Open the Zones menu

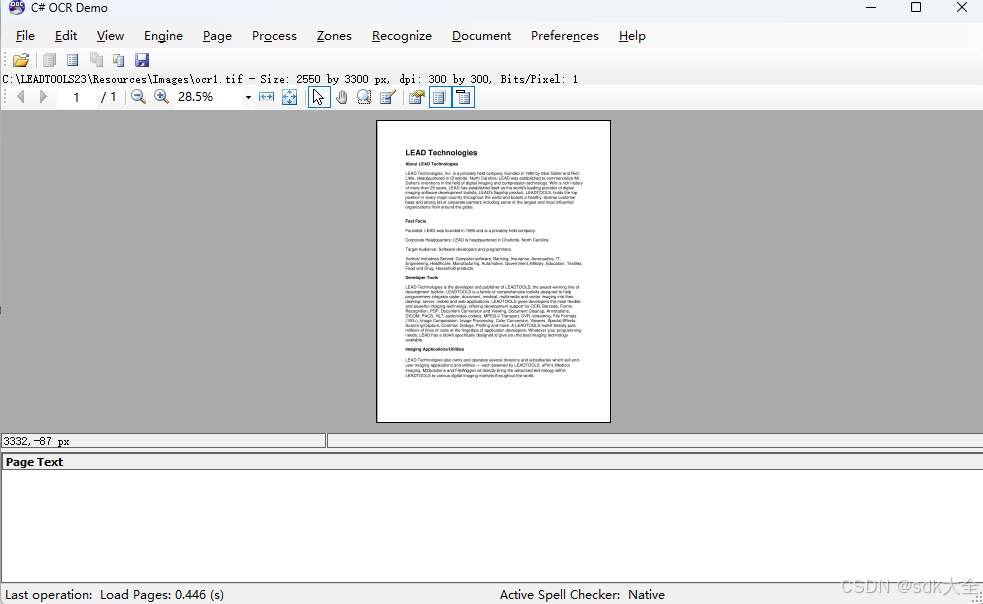(334, 36)
